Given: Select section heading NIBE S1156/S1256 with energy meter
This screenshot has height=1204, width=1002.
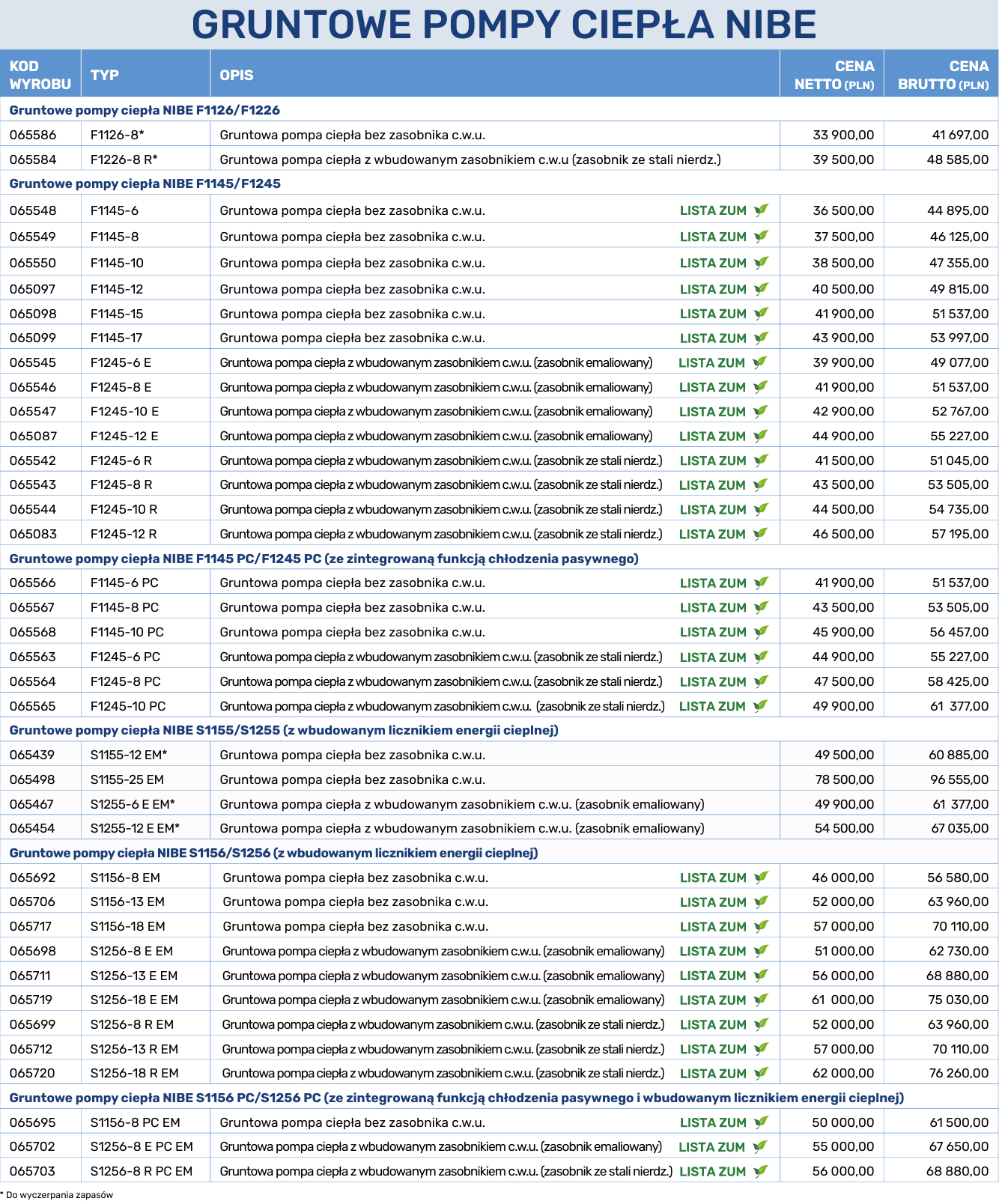Looking at the screenshot, I should tap(273, 853).
